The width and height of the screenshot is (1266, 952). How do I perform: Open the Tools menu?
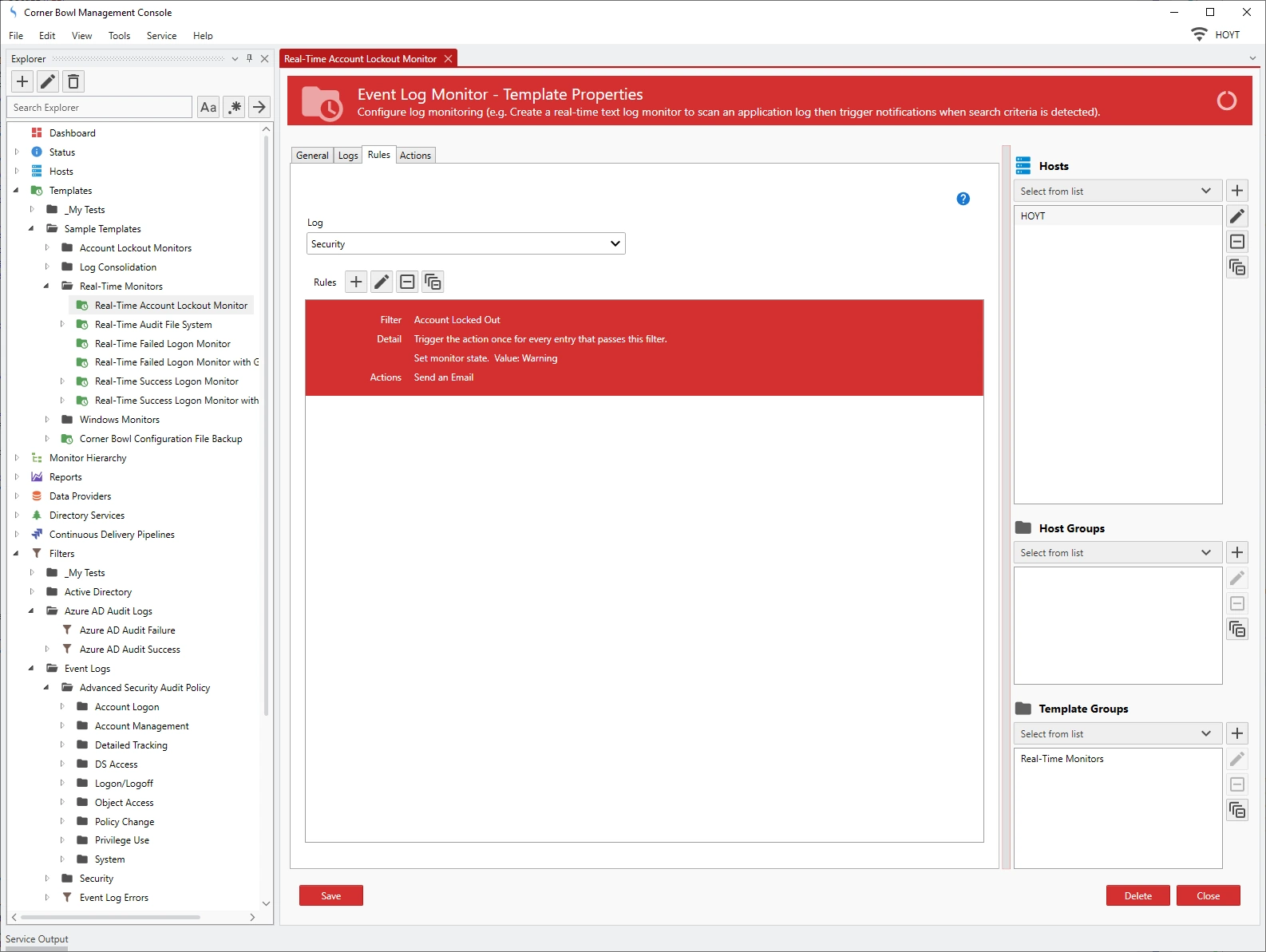click(x=119, y=36)
